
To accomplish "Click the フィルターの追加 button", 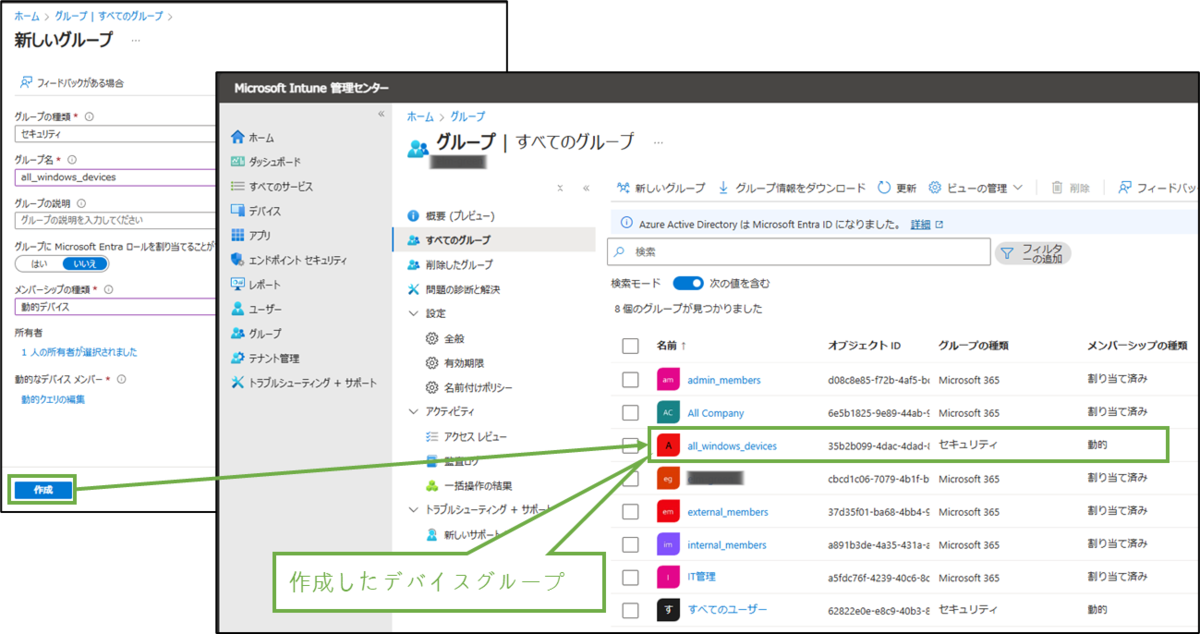I will (1034, 253).
